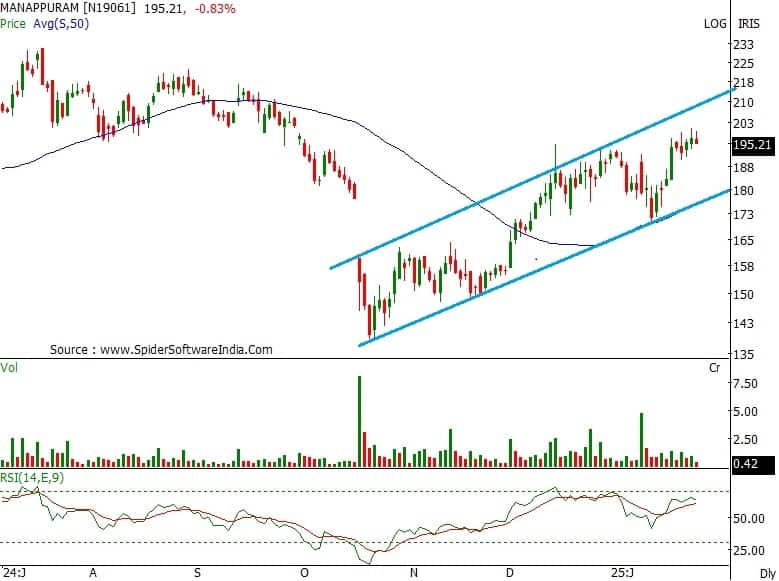Screen dimensions: 779x581
Task: Click the Vol panel label
Action: pos(10,367)
